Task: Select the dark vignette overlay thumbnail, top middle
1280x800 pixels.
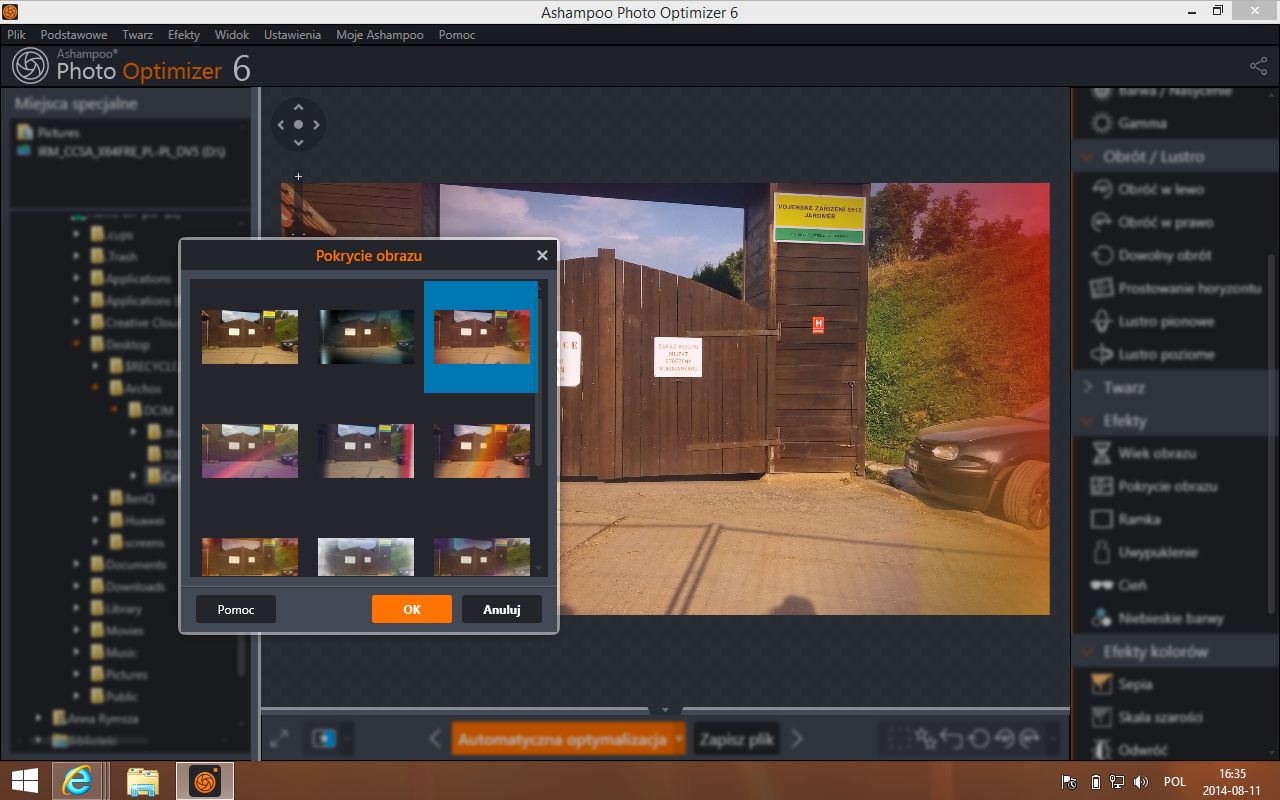Action: pos(366,336)
